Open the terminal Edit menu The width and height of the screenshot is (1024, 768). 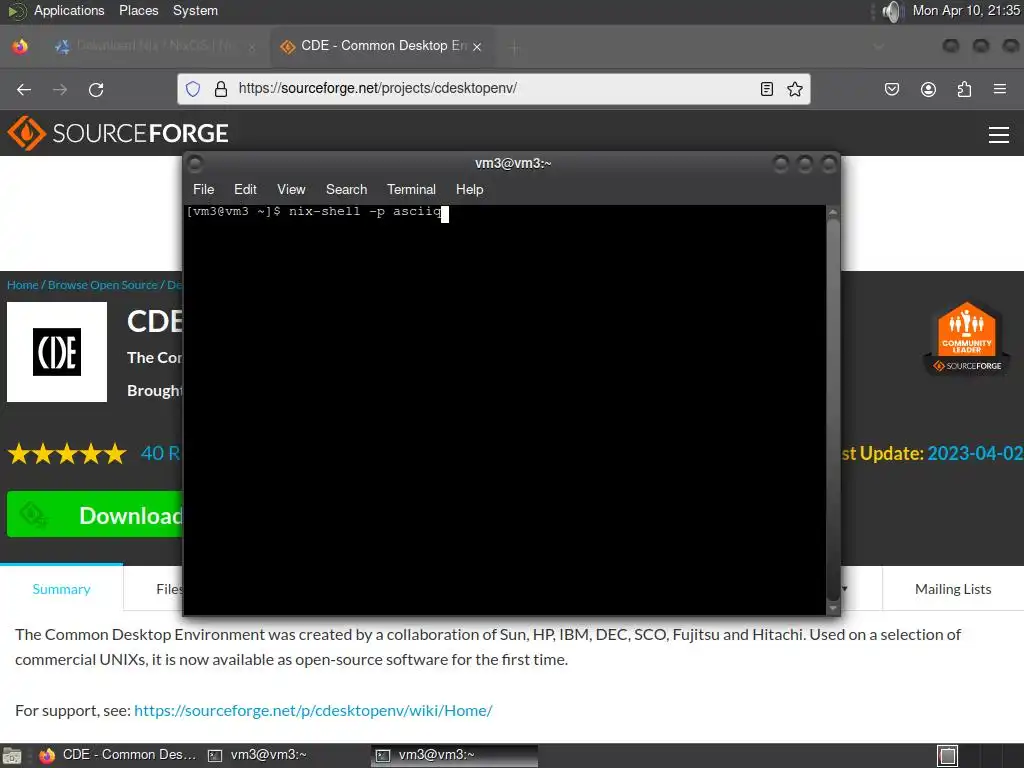point(245,189)
